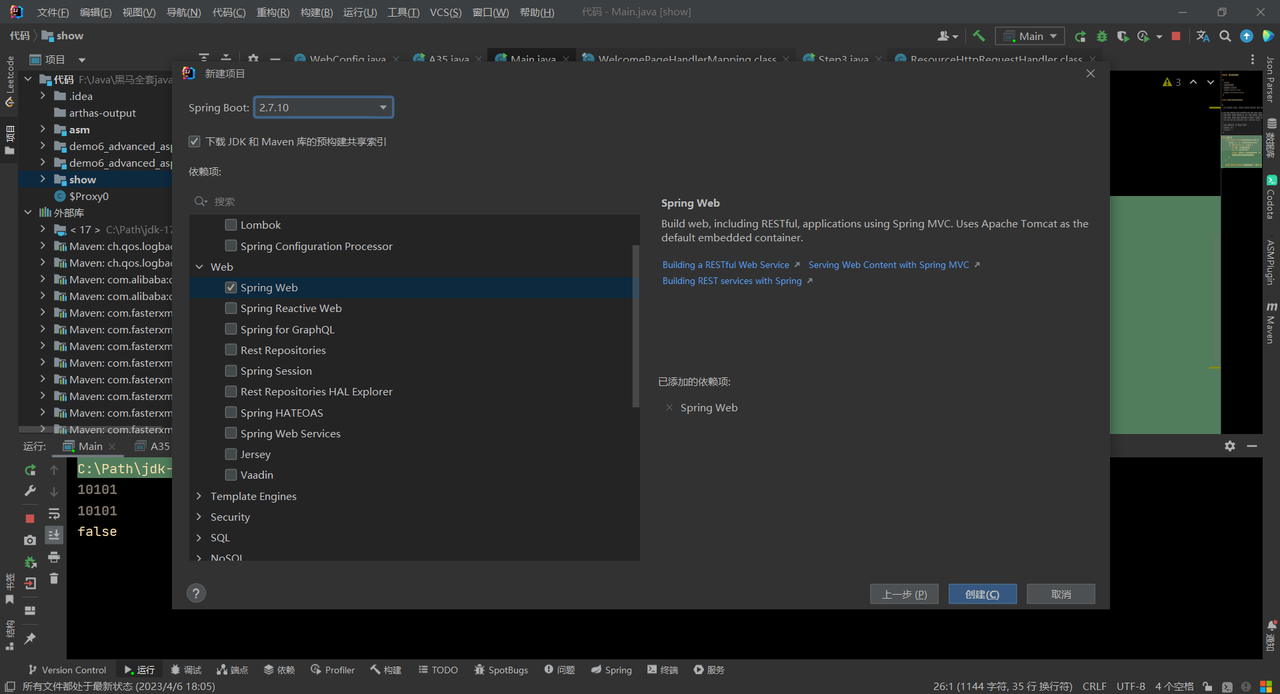
Task: Click the printer icon in the Run panel
Action: pyautogui.click(x=54, y=557)
